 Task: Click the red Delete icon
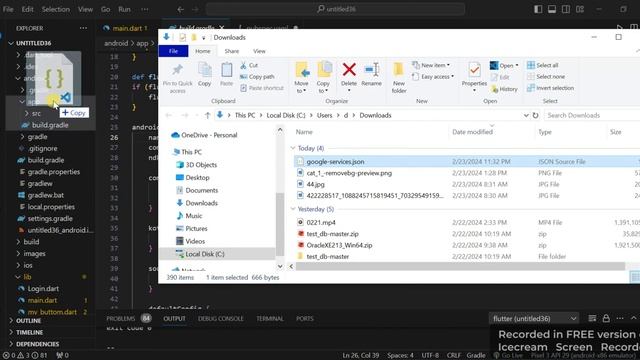pos(349,69)
